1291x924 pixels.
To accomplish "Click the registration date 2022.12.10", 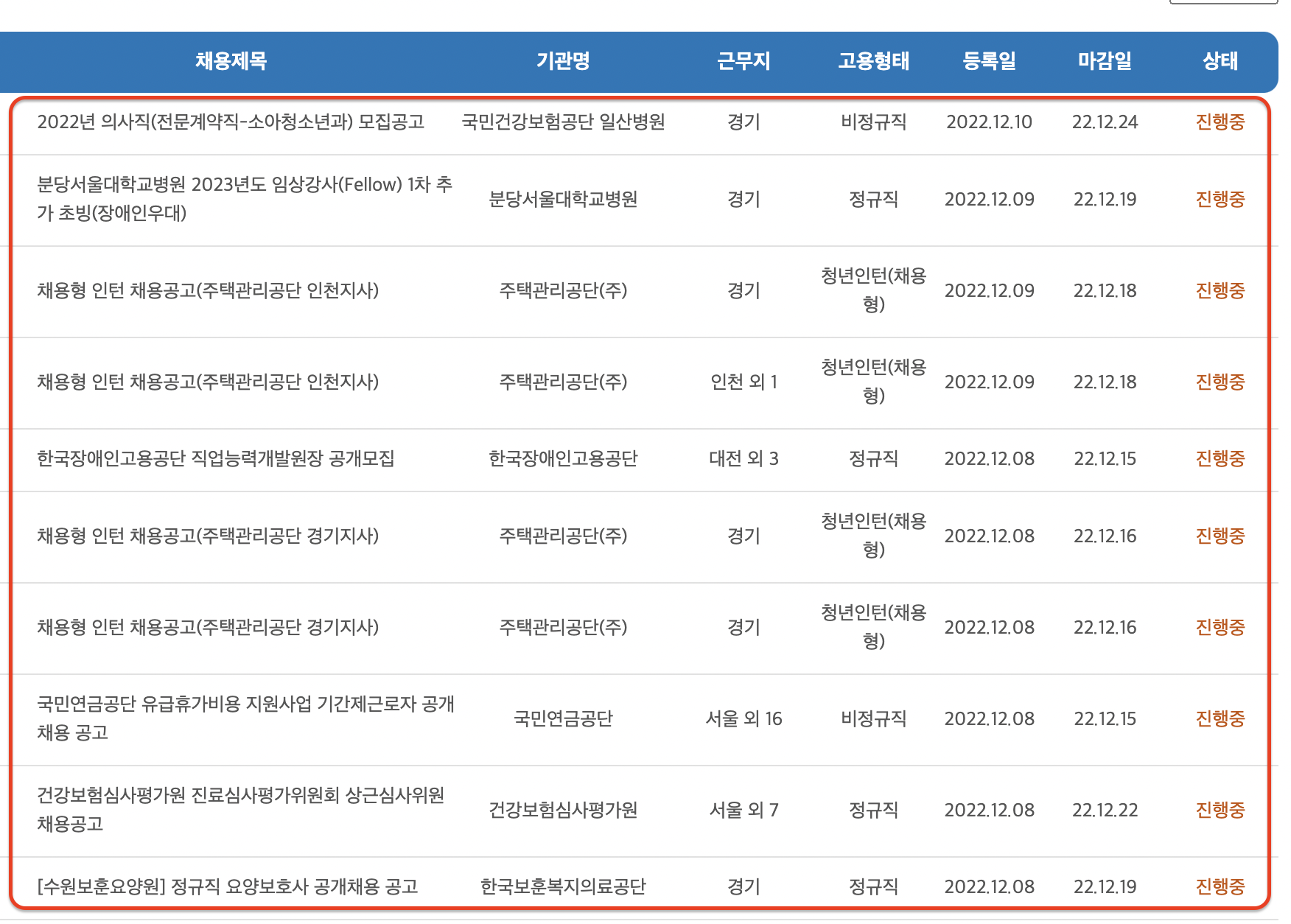I will coord(990,122).
